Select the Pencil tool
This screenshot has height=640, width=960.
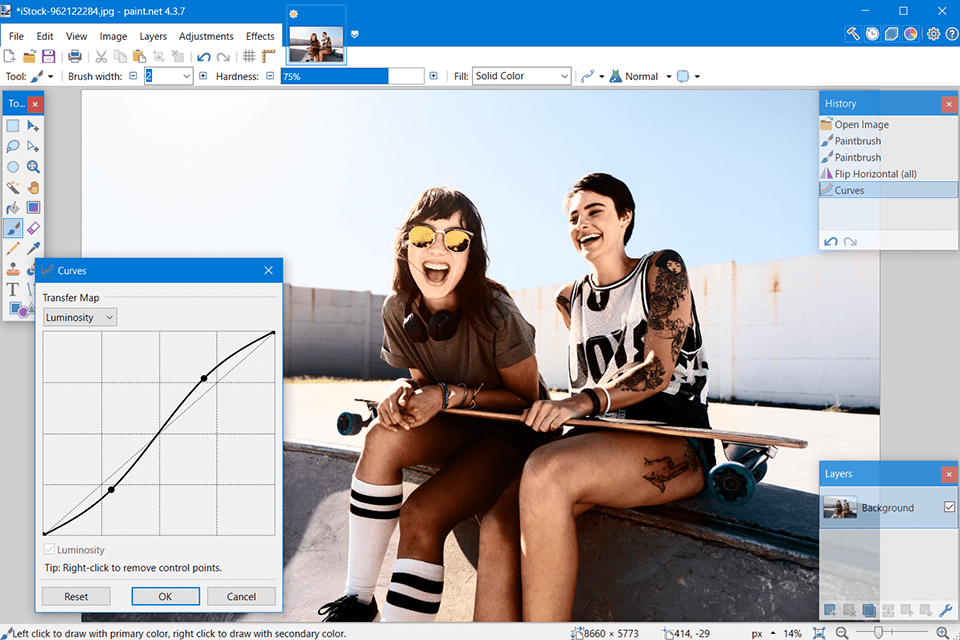coord(13,248)
